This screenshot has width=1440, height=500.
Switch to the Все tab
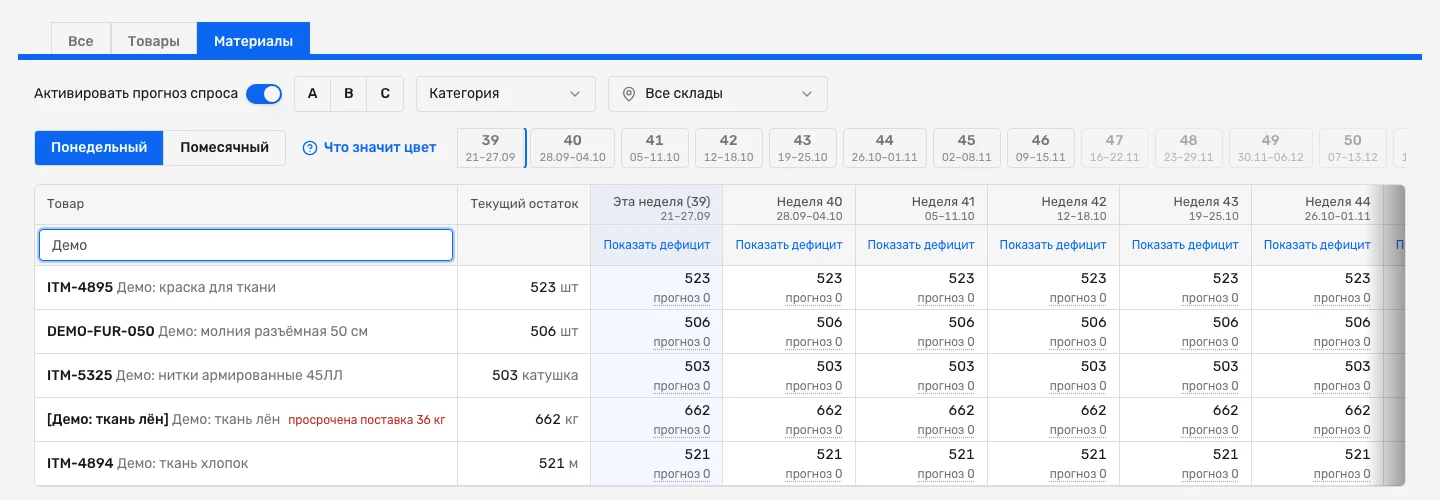click(81, 41)
